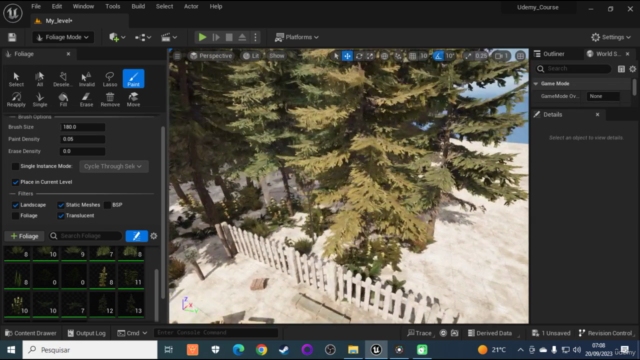The image size is (640, 360).
Task: Open the Foliage Mode dropdown
Action: tap(63, 37)
